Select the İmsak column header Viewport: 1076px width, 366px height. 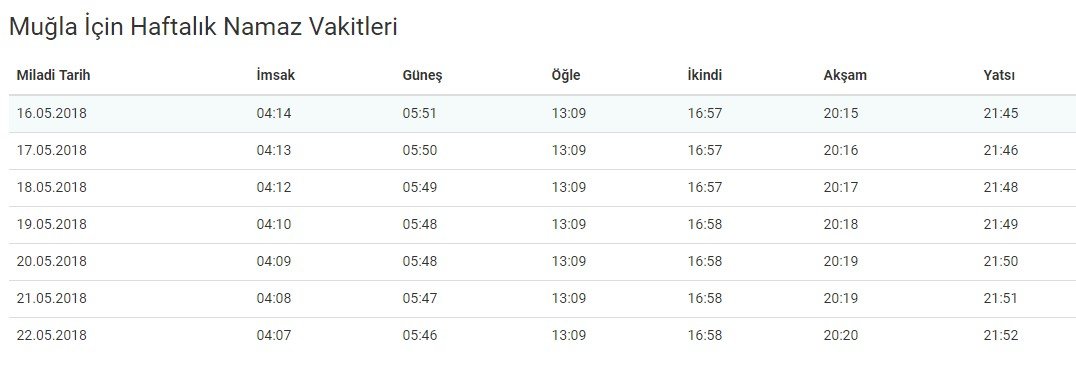pyautogui.click(x=276, y=76)
